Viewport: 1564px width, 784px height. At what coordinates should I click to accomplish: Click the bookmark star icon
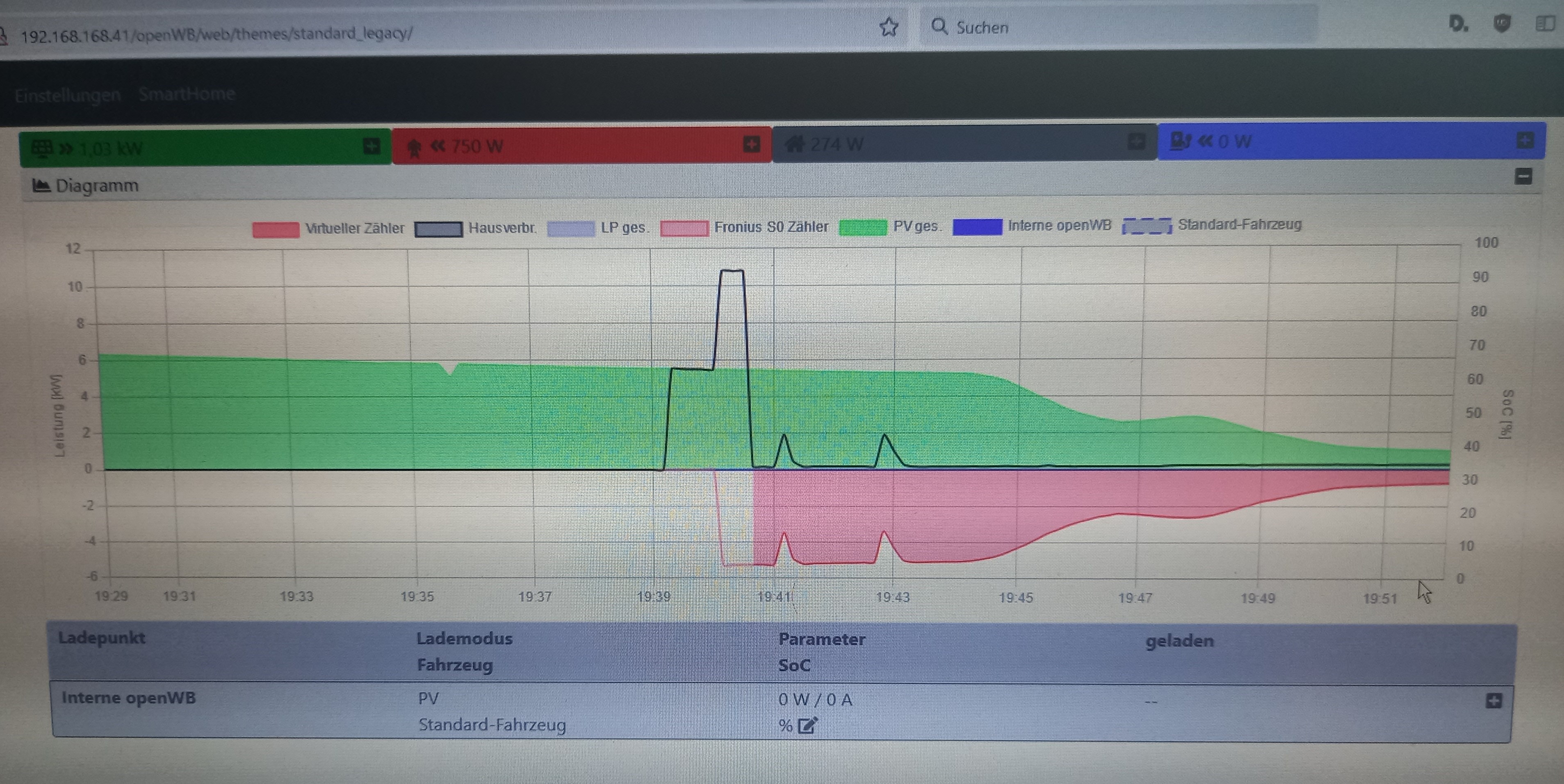pyautogui.click(x=889, y=27)
